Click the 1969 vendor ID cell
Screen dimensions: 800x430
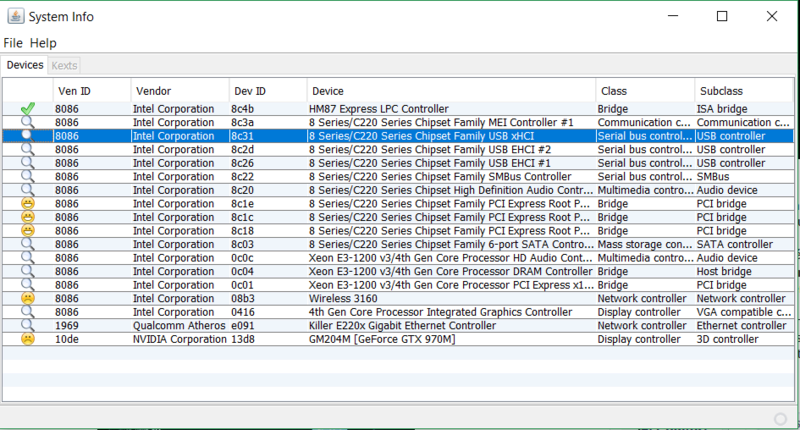pyautogui.click(x=67, y=325)
